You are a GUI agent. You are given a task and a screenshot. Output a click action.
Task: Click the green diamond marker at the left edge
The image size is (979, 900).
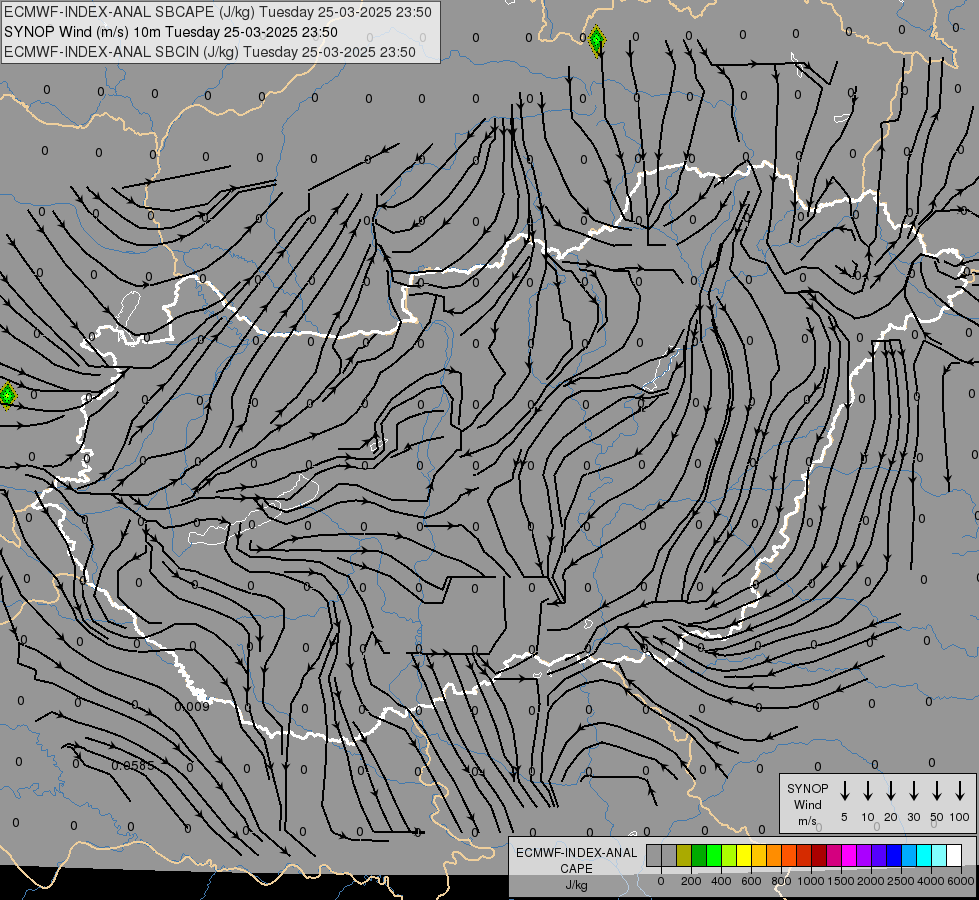coord(7,396)
